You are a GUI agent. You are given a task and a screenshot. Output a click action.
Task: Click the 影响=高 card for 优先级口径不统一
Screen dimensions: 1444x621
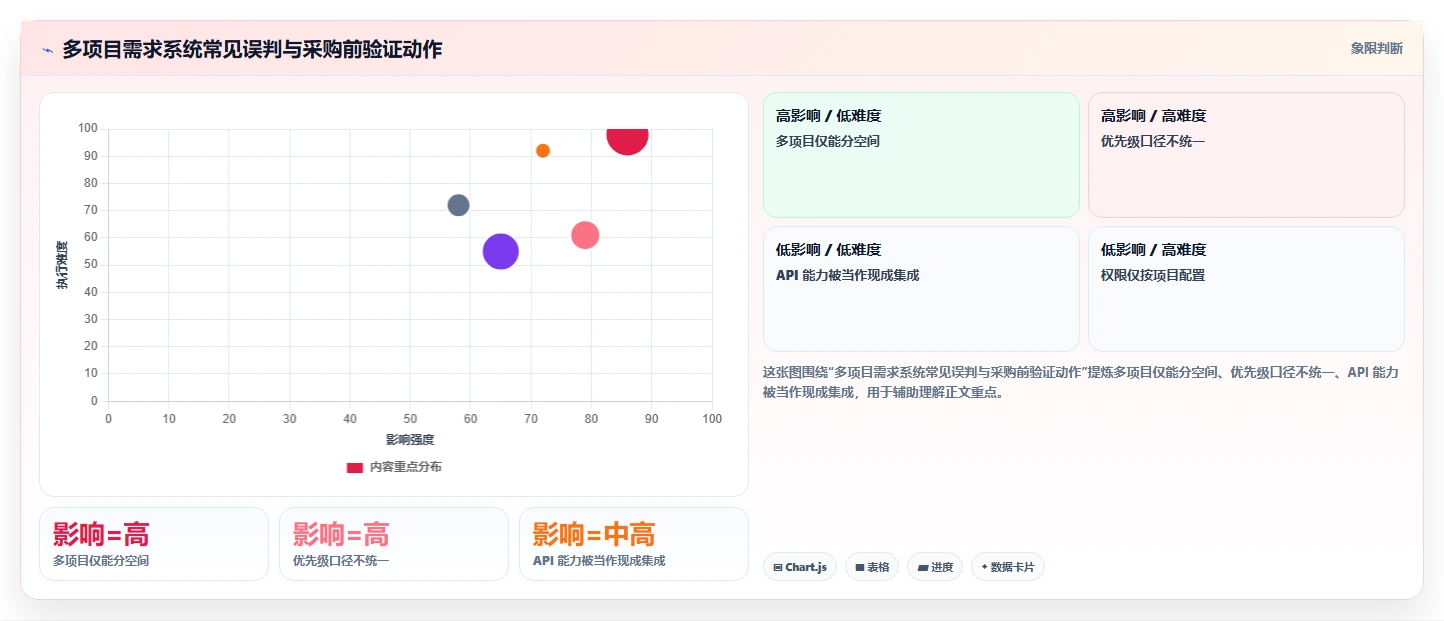394,544
